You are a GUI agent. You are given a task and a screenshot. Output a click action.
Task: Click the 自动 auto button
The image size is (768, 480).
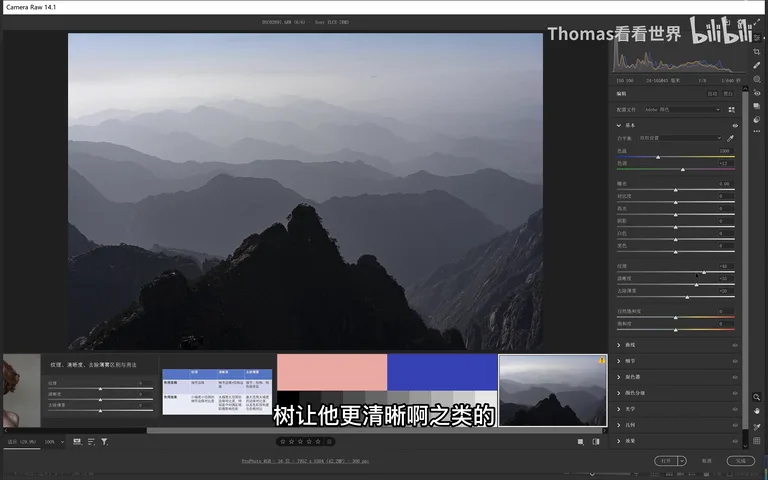point(712,94)
